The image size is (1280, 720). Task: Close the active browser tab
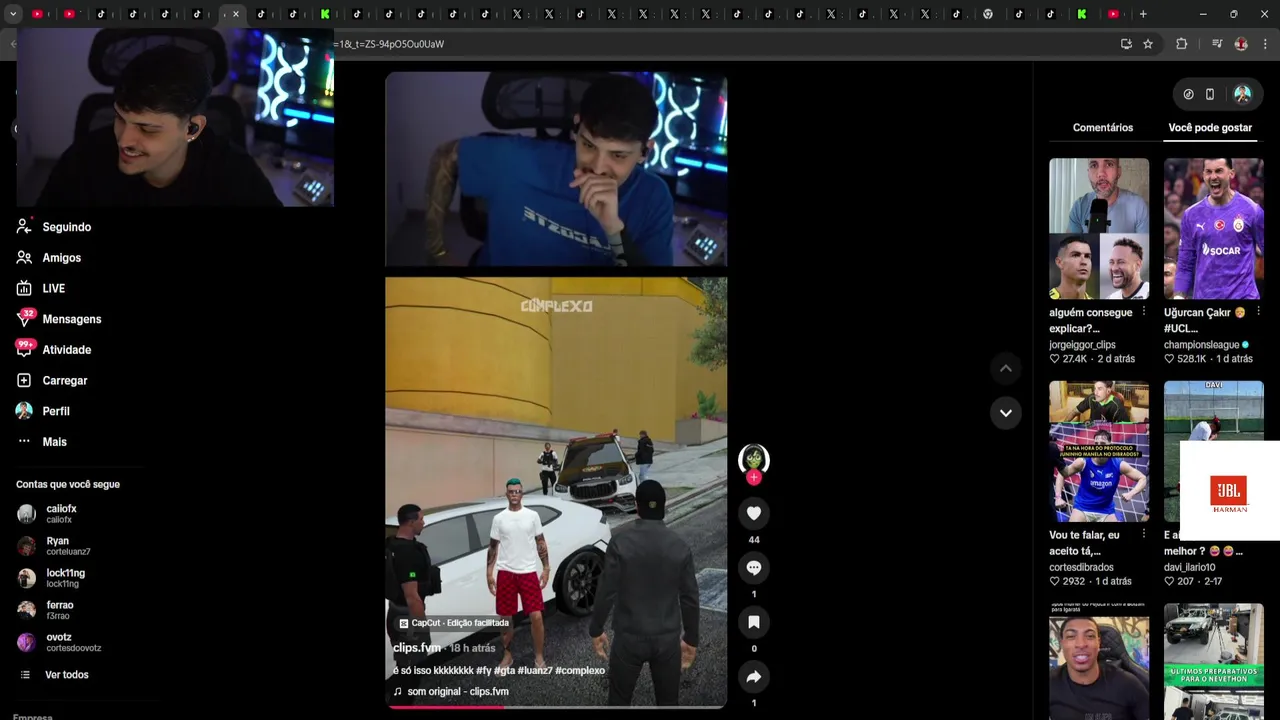[236, 14]
